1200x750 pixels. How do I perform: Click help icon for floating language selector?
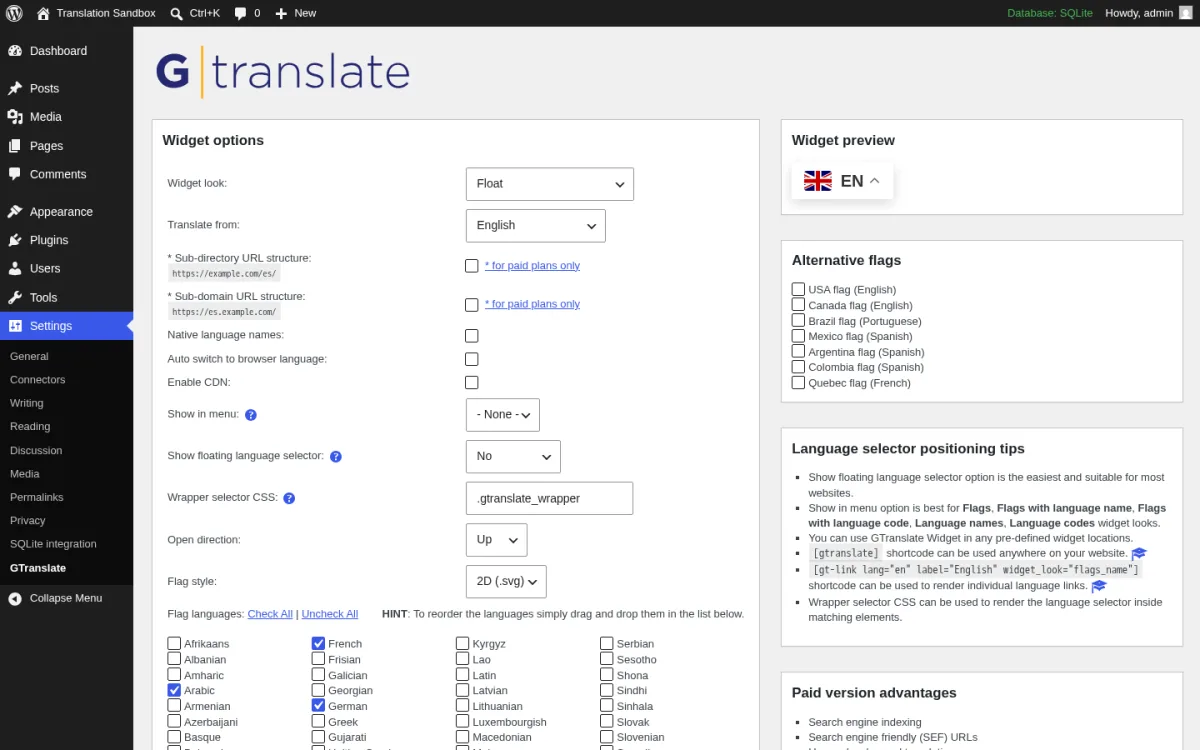click(336, 456)
